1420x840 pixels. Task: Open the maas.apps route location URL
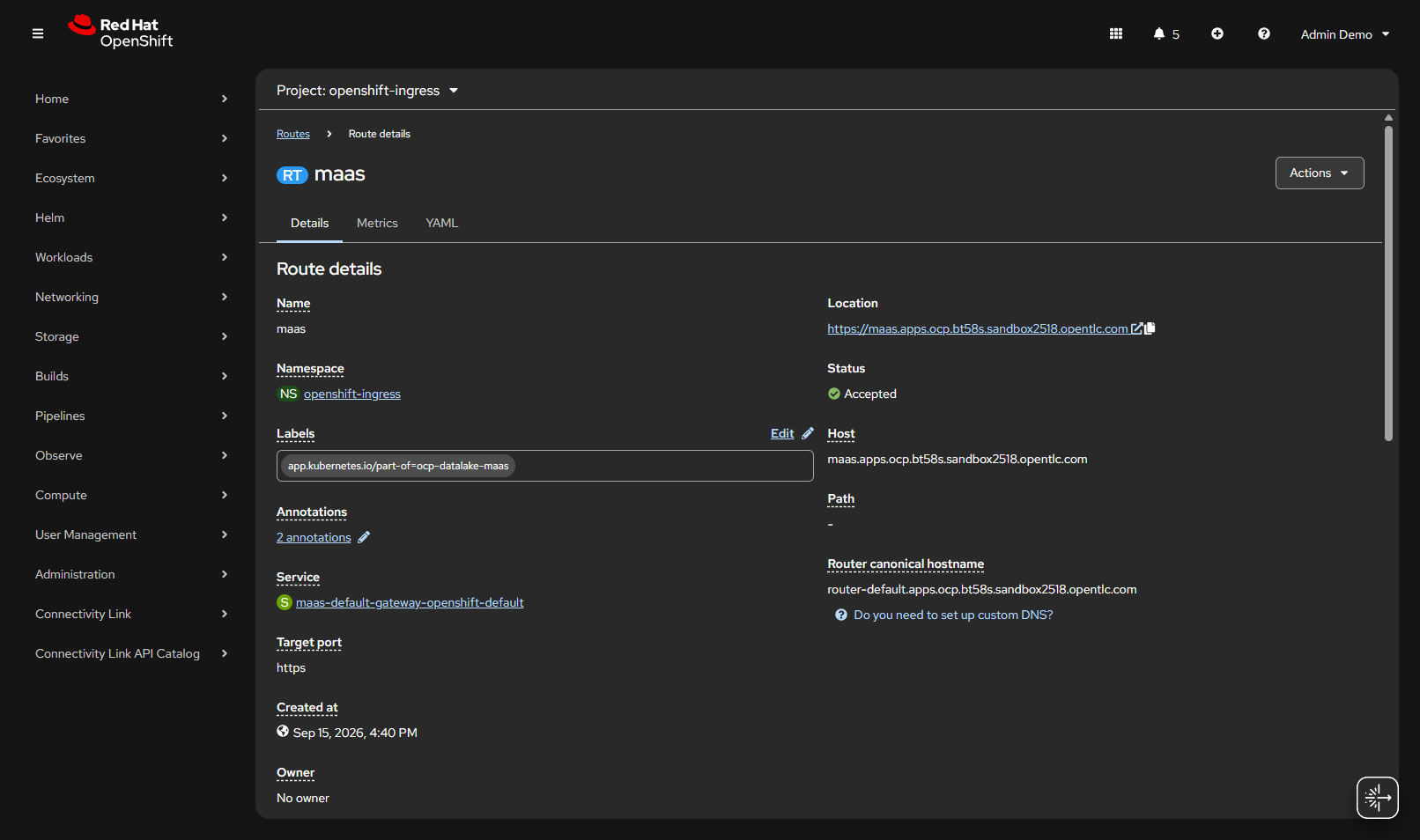(x=977, y=328)
